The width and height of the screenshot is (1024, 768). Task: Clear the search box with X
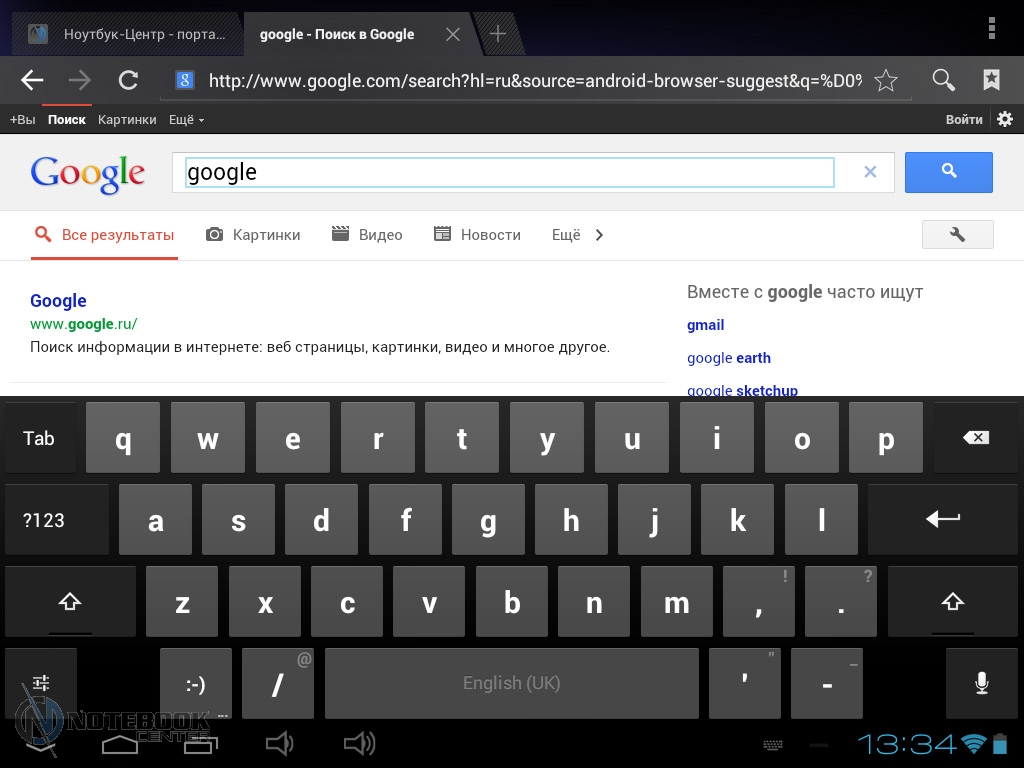[869, 172]
